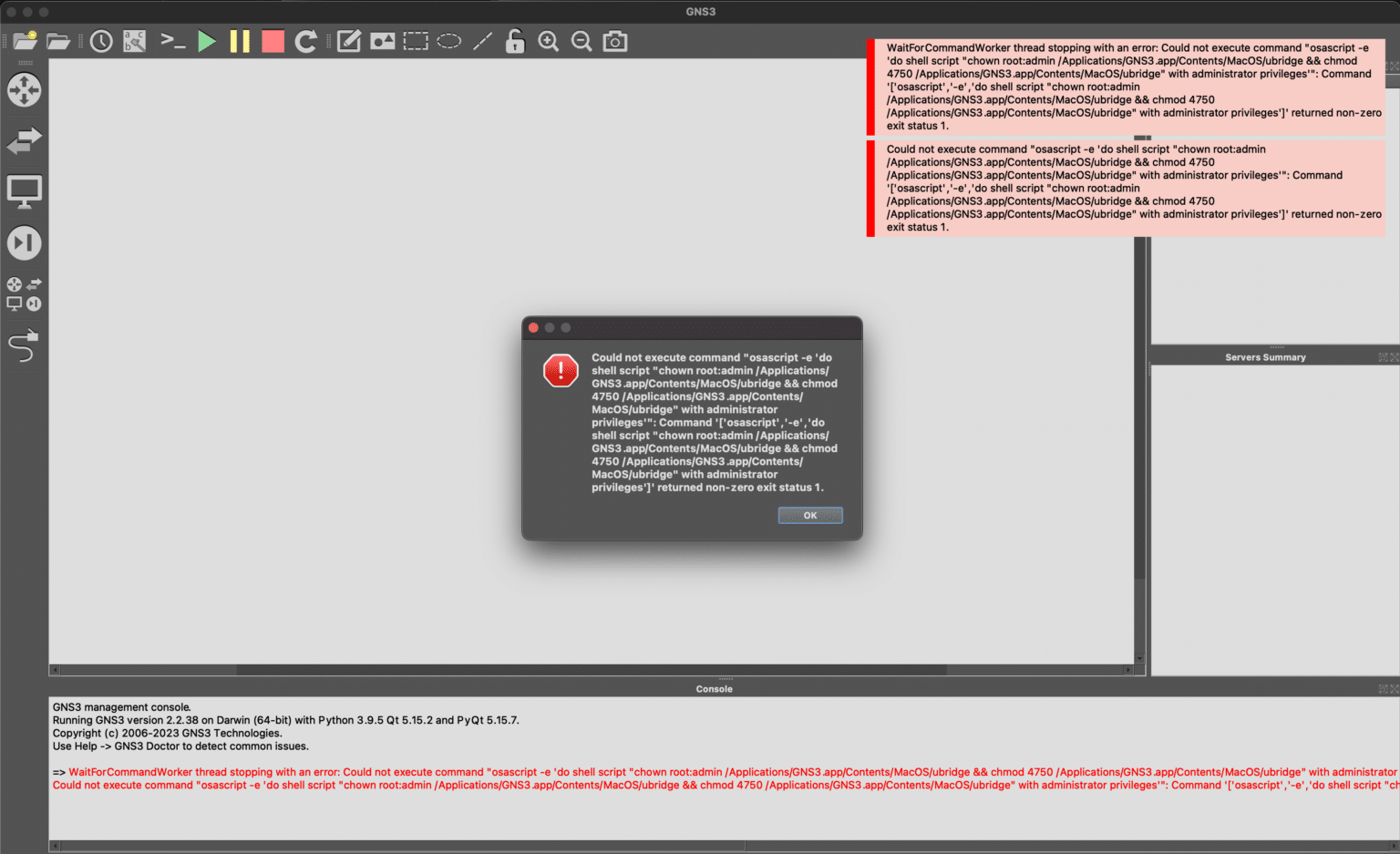Screen dimensions: 1400x854
Task: Take a screenshot with the camera icon
Action: 614,40
